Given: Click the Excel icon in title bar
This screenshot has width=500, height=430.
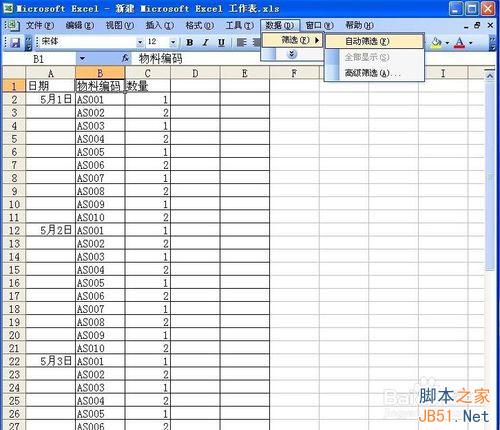Looking at the screenshot, I should [x=8, y=8].
